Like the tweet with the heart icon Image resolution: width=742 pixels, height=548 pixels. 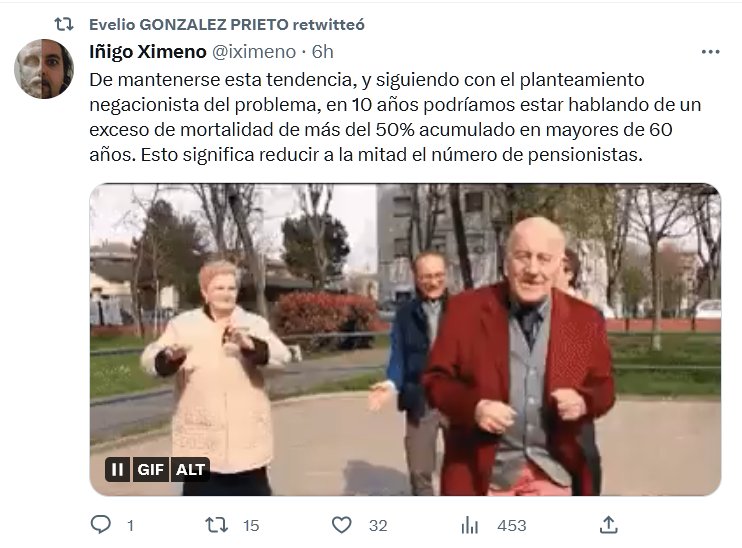pos(342,525)
